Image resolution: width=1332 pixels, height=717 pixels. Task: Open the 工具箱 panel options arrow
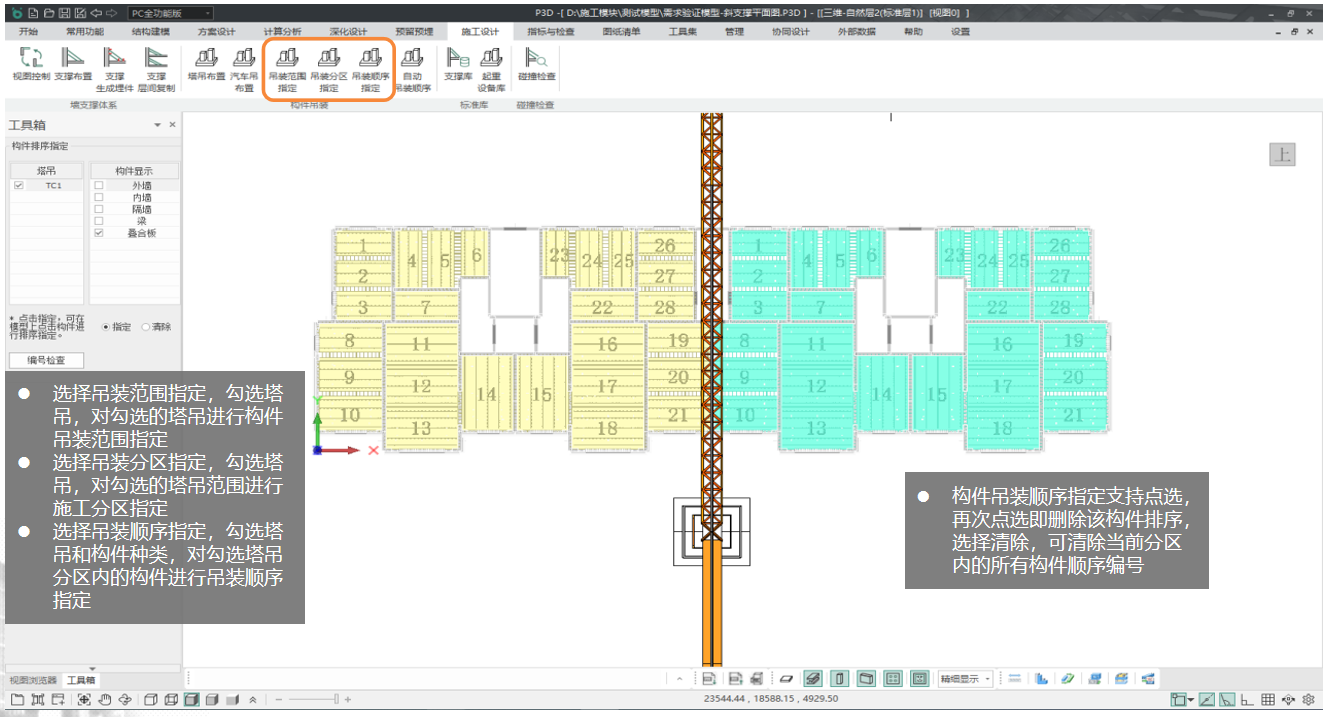tap(157, 125)
